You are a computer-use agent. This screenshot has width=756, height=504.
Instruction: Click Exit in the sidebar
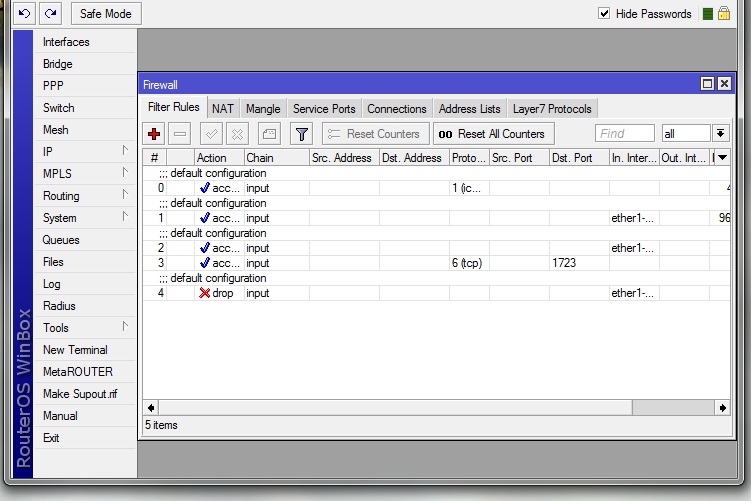pyautogui.click(x=85, y=438)
